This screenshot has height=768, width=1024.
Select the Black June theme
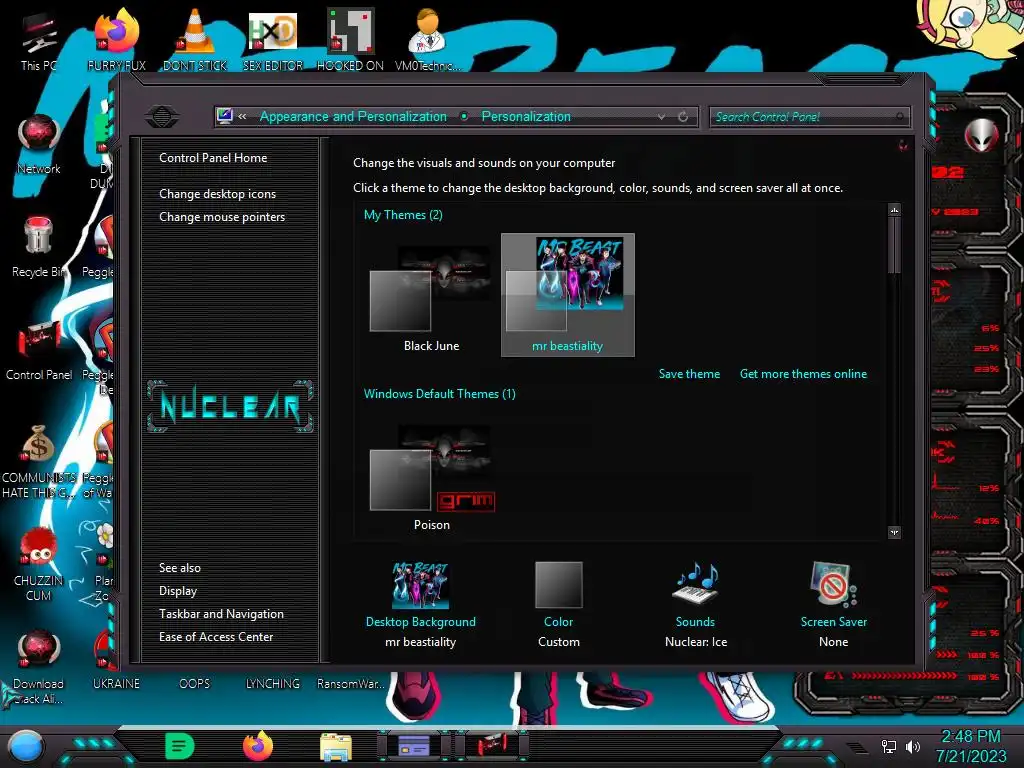point(431,297)
